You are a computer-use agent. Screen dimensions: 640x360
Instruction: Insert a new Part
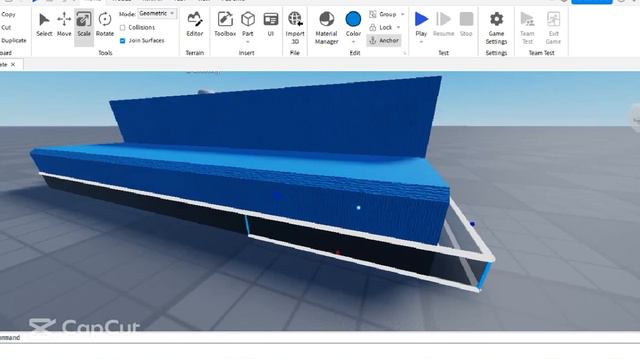point(248,23)
